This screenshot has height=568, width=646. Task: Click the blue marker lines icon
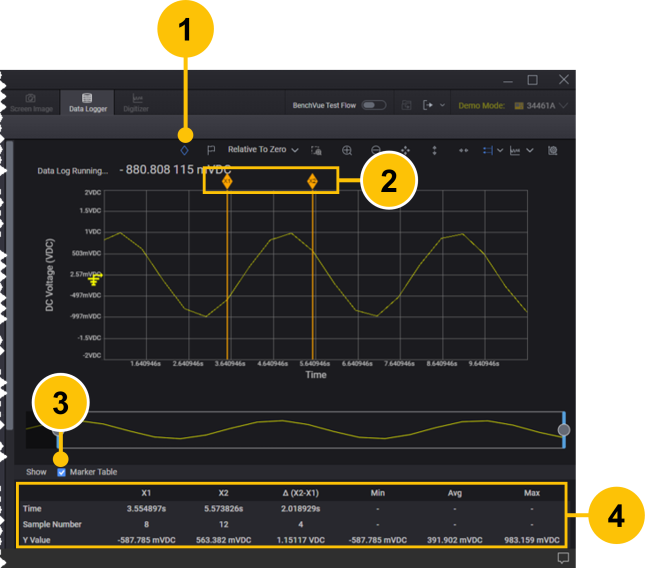pyautogui.click(x=488, y=150)
